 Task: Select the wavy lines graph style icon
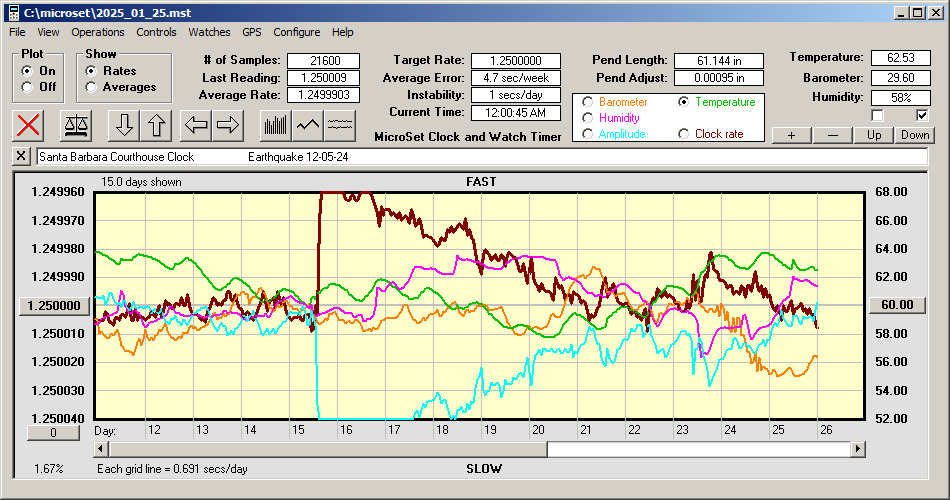click(341, 125)
